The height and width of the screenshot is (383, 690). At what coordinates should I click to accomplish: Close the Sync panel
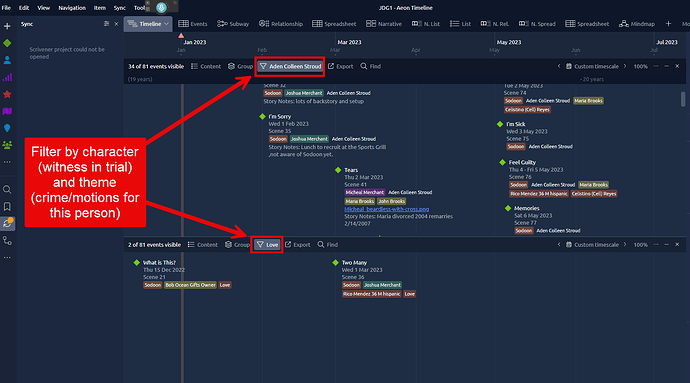click(x=116, y=24)
